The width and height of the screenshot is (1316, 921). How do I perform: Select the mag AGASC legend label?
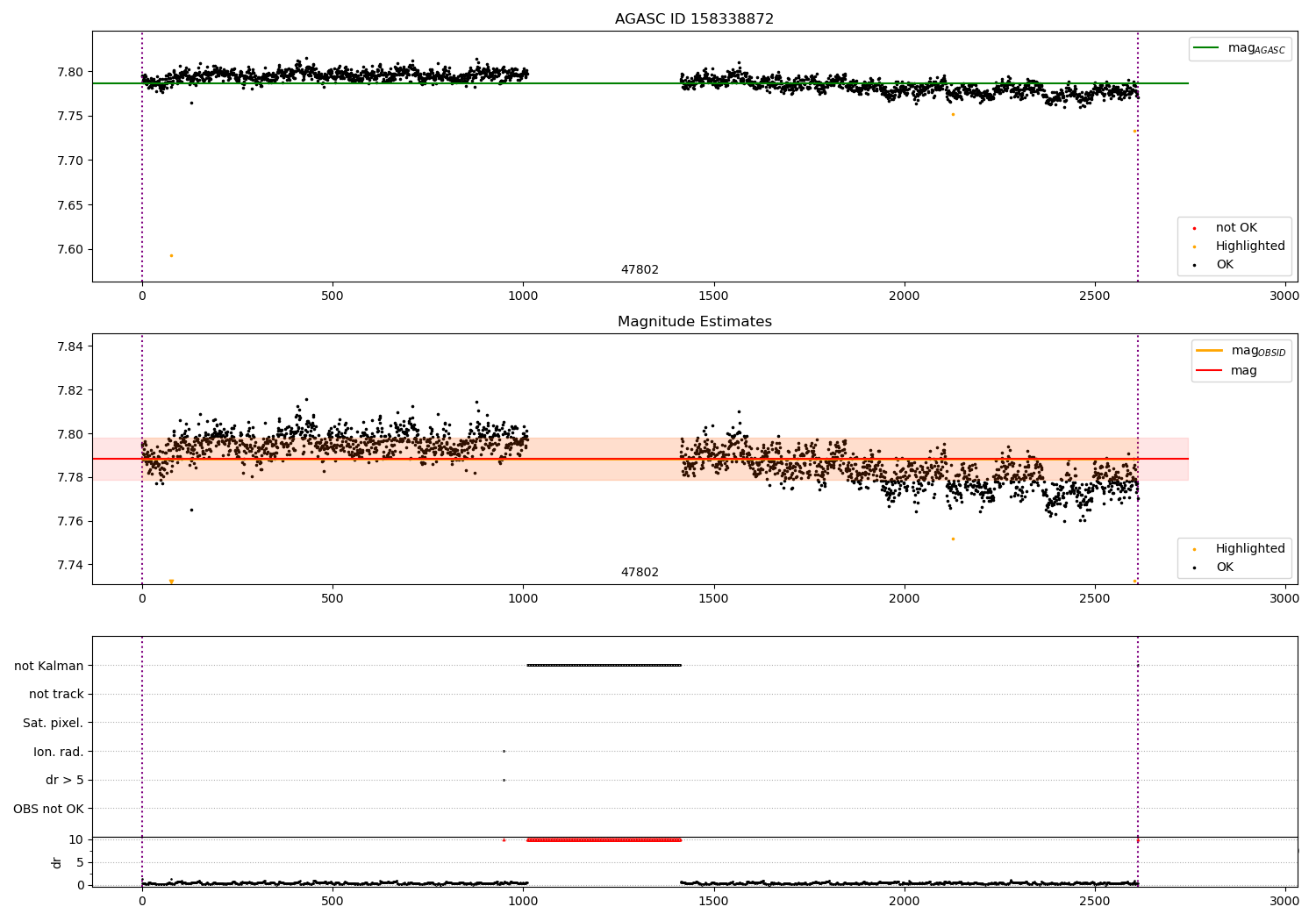point(1256,48)
